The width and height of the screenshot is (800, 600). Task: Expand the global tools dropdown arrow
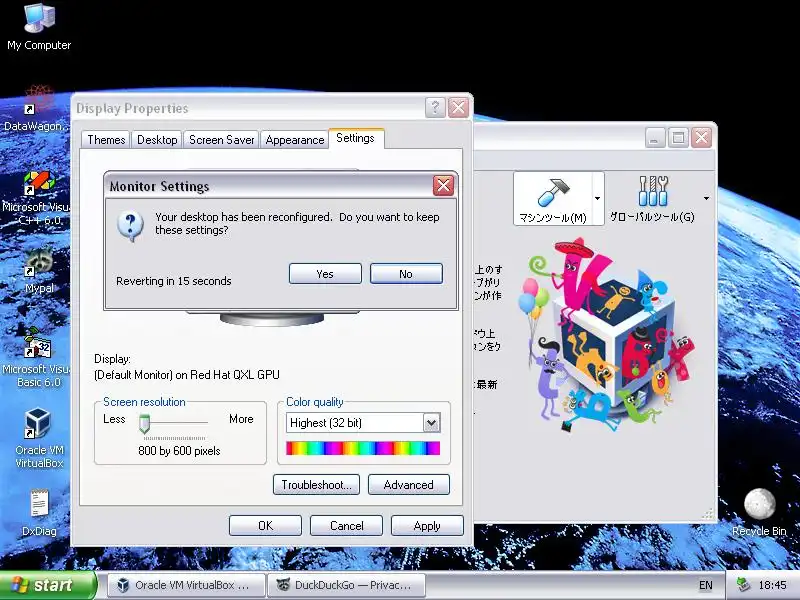(x=706, y=198)
